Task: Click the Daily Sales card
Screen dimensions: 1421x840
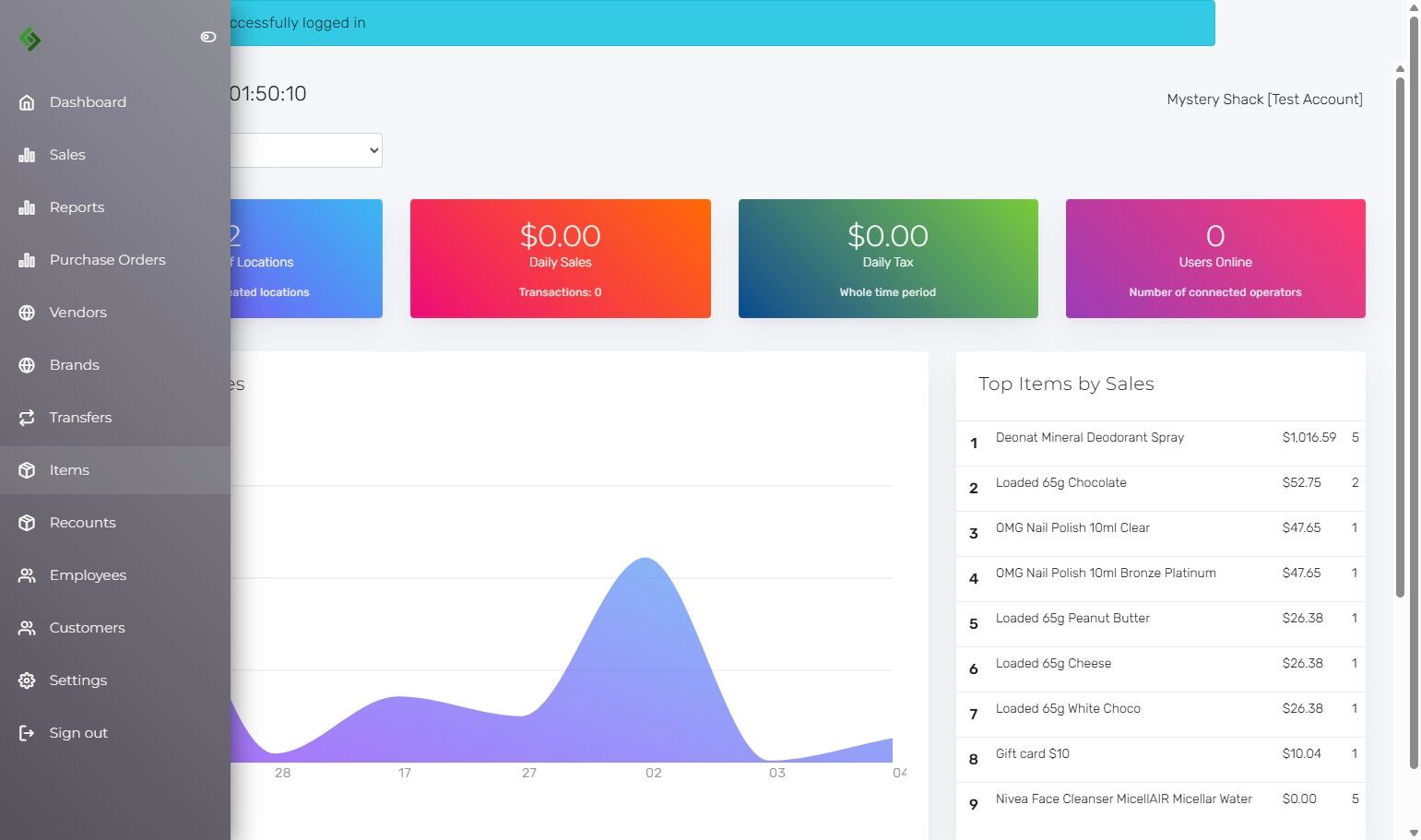Action: pyautogui.click(x=560, y=258)
